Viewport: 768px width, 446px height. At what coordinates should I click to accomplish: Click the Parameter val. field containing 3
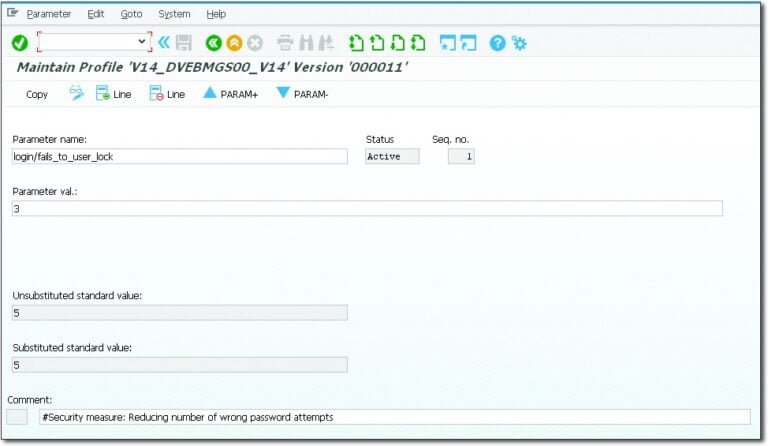tap(367, 209)
